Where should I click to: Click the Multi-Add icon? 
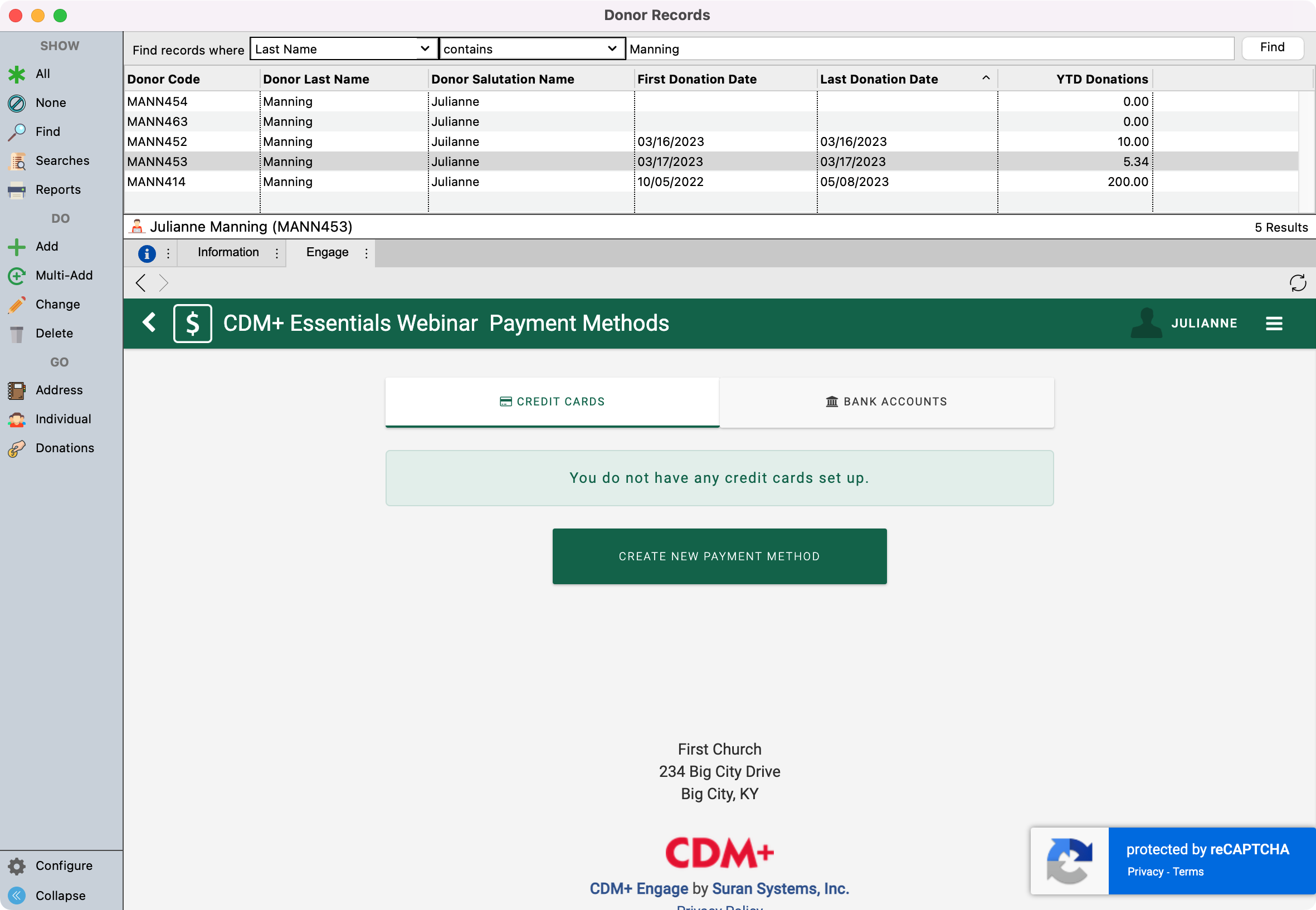[x=17, y=276]
